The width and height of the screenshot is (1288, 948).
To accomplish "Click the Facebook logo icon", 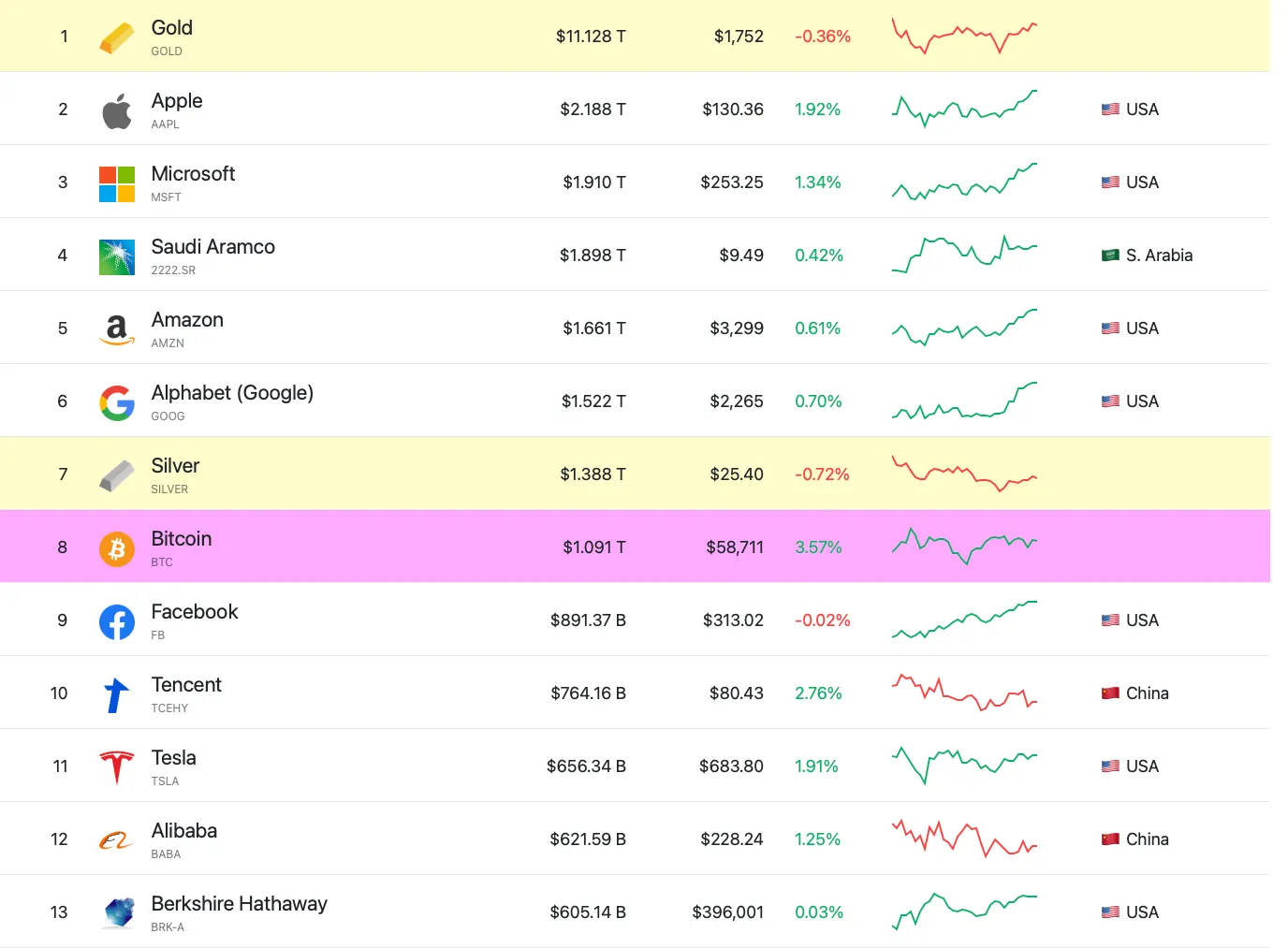I will point(117,622).
